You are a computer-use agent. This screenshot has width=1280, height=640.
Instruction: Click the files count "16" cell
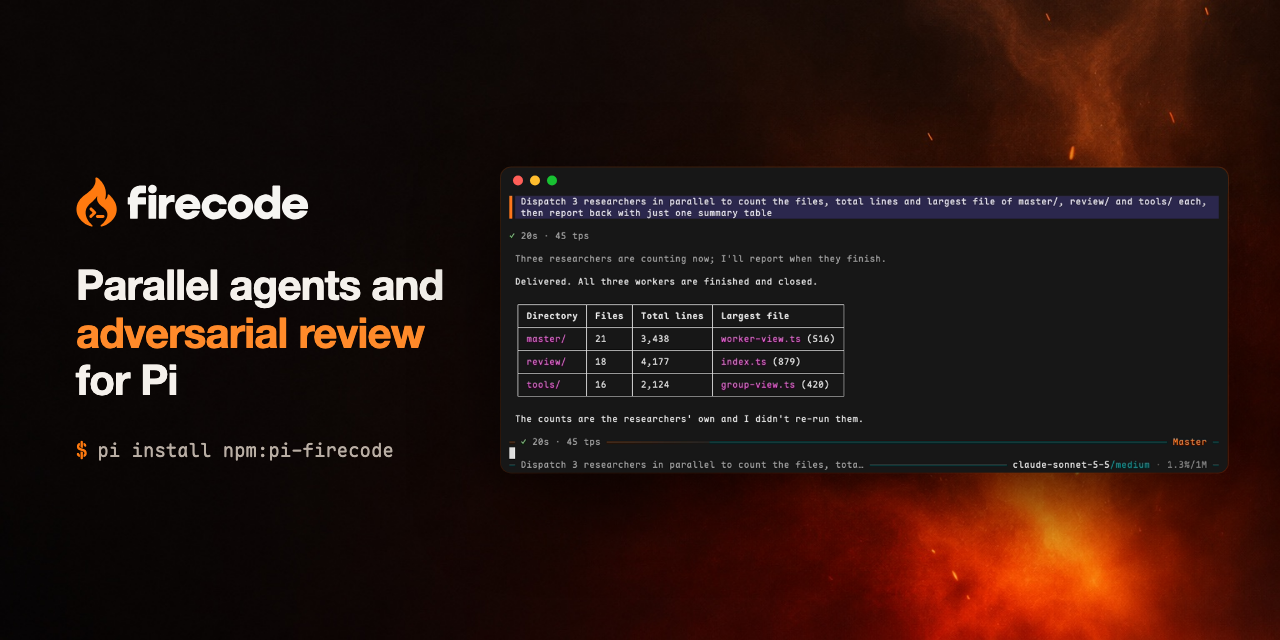tap(609, 385)
